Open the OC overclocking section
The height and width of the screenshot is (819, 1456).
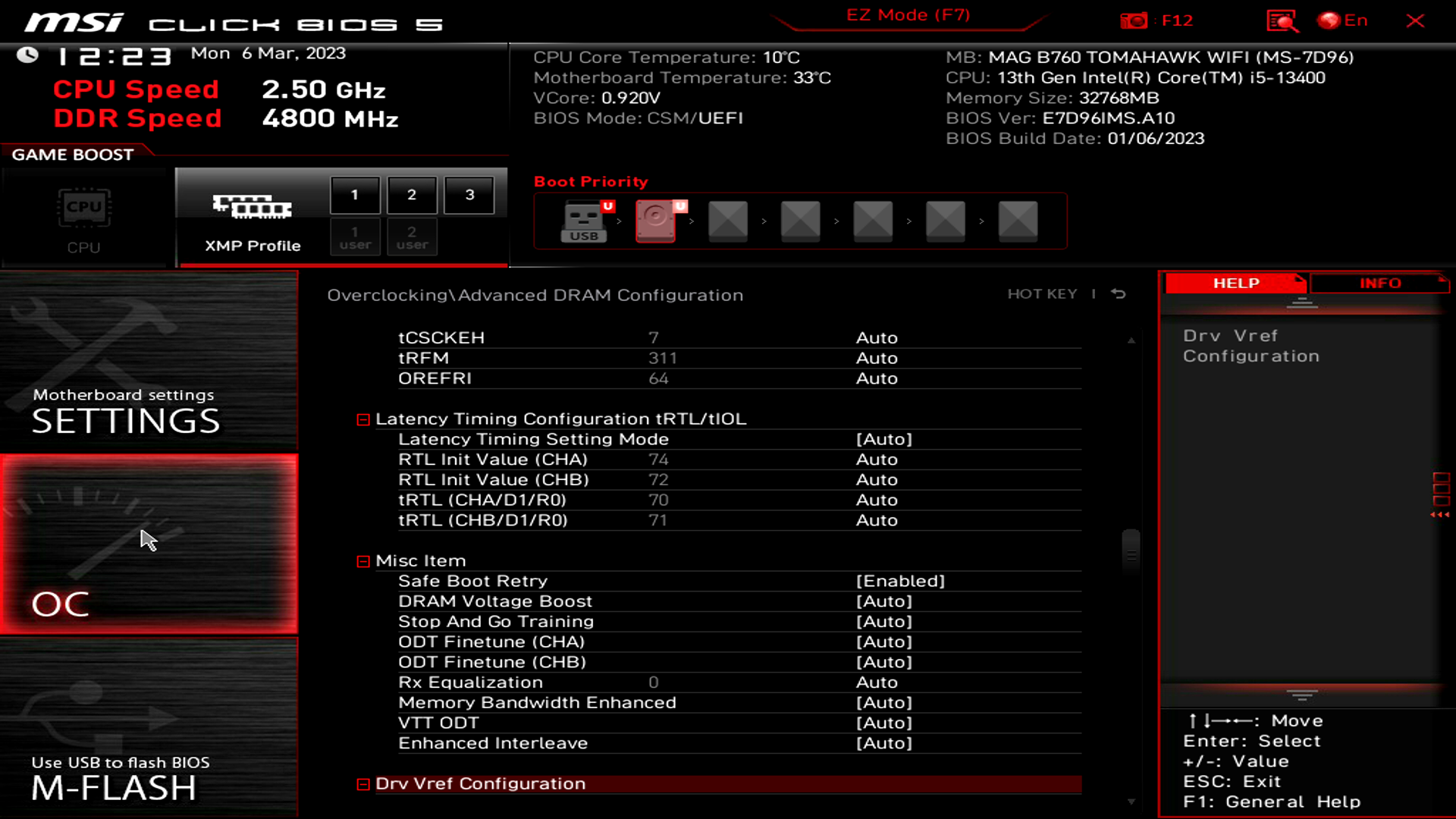[x=149, y=544]
